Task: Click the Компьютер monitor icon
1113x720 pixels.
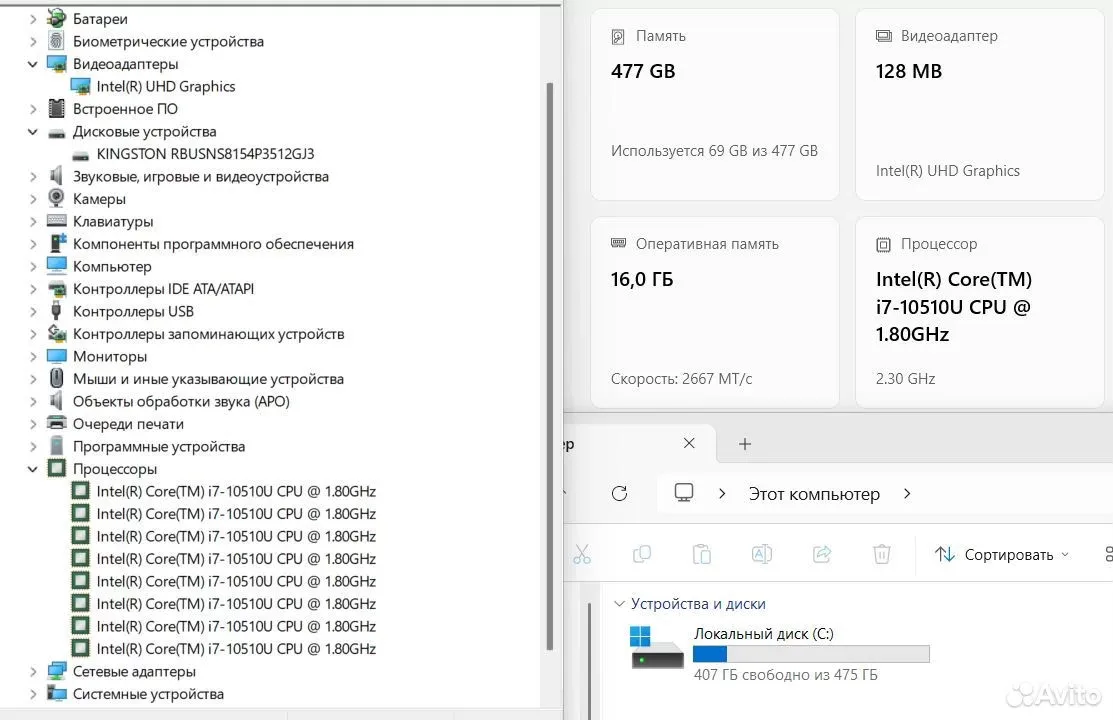Action: tap(57, 266)
